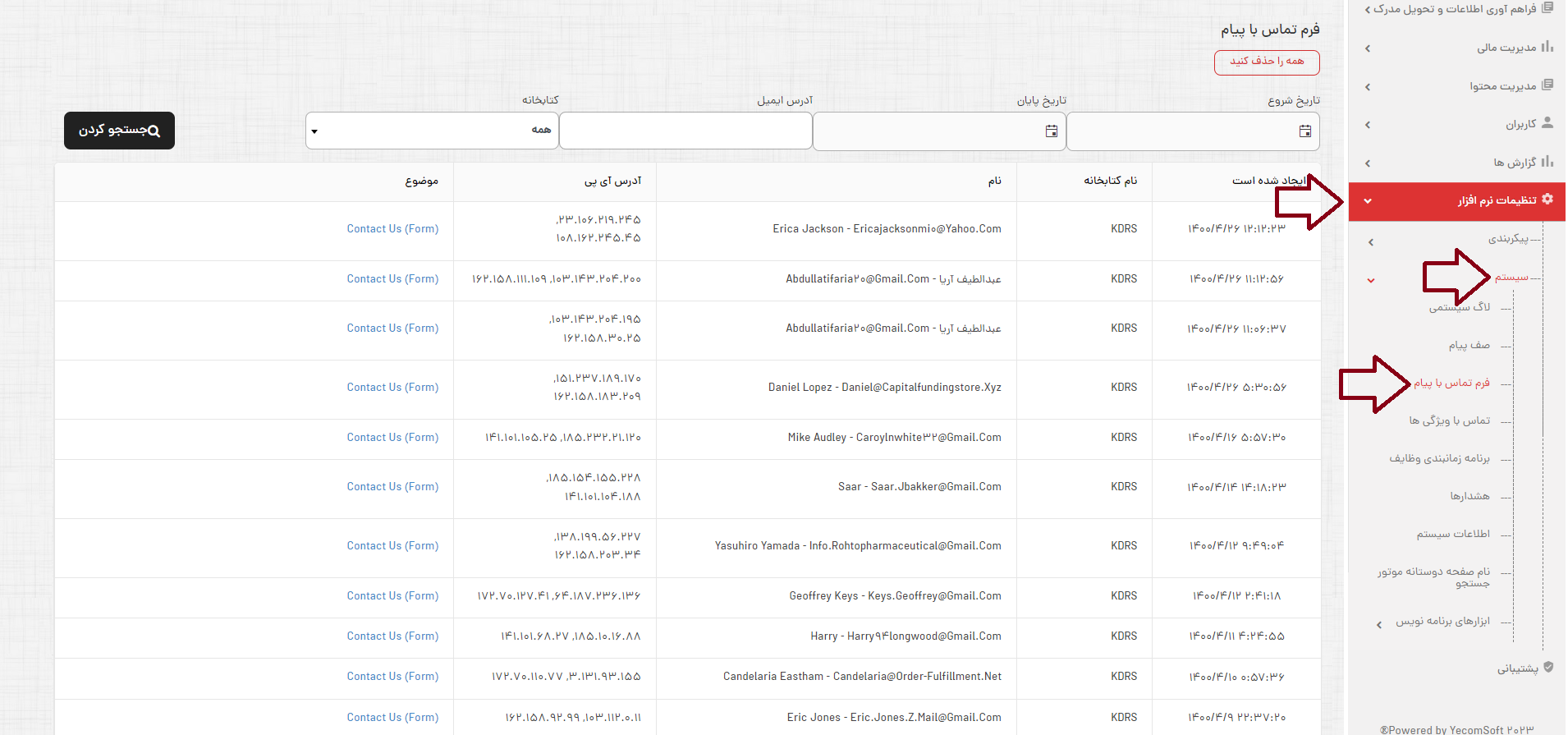The height and width of the screenshot is (735, 1568).
Task: Expand ابزارهای برنامه نویس submenu
Action: coord(1379,624)
